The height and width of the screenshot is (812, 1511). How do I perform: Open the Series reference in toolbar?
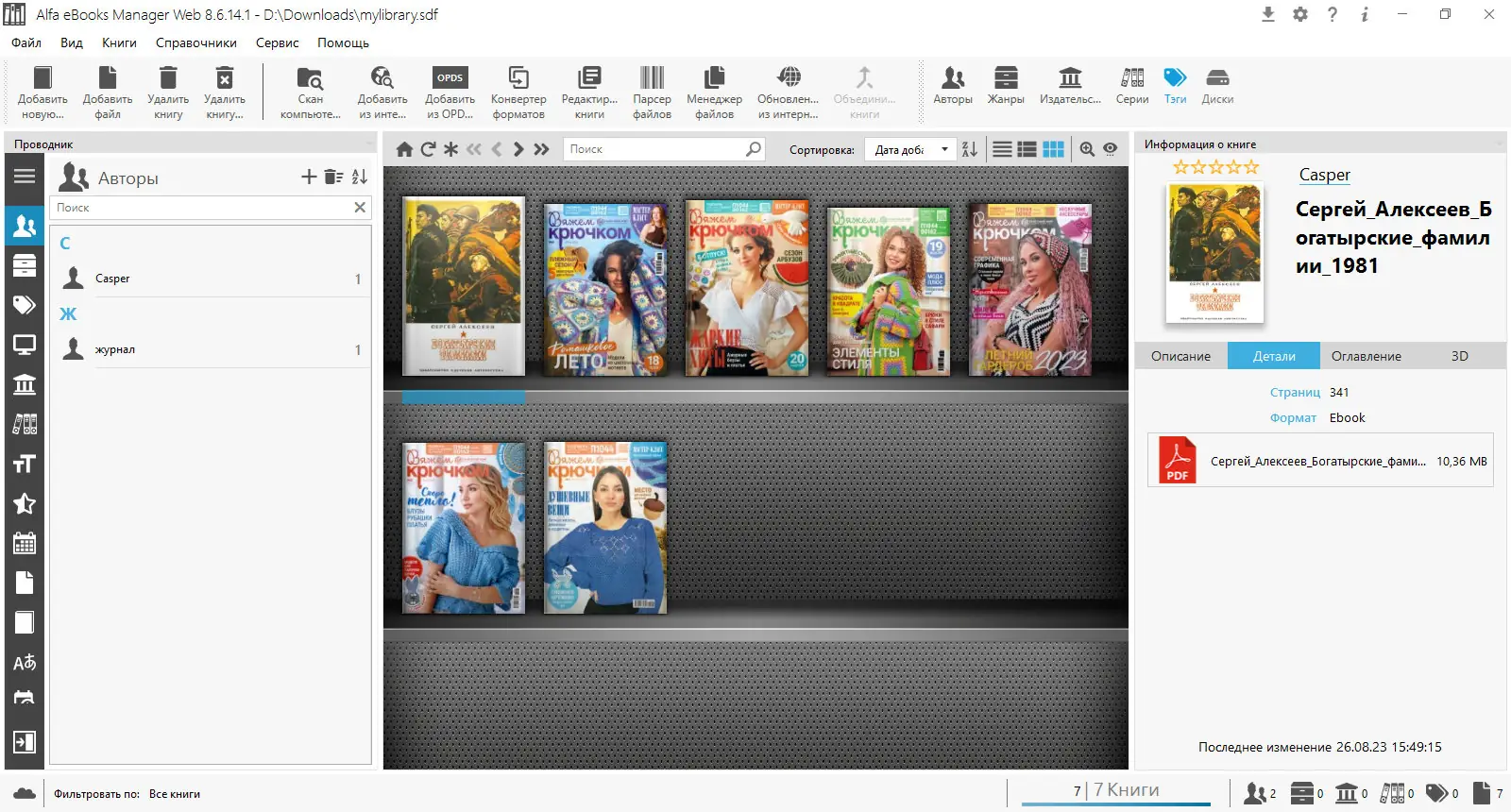[x=1132, y=85]
